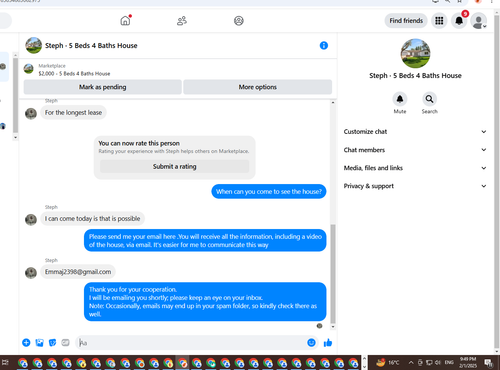The image size is (500, 370).
Task: Expand Customize chat section
Action: (x=415, y=132)
